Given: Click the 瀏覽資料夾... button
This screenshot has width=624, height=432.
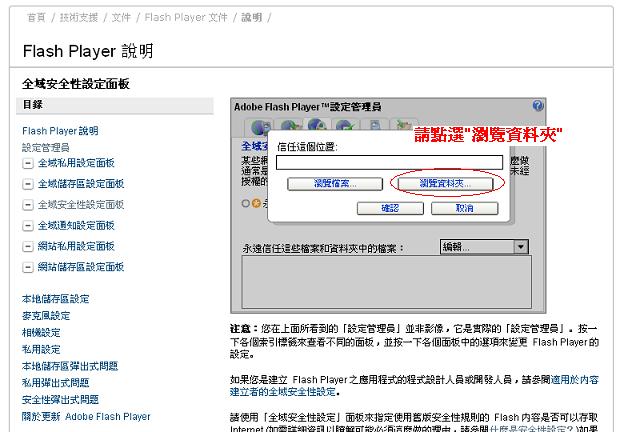Looking at the screenshot, I should 445,183.
